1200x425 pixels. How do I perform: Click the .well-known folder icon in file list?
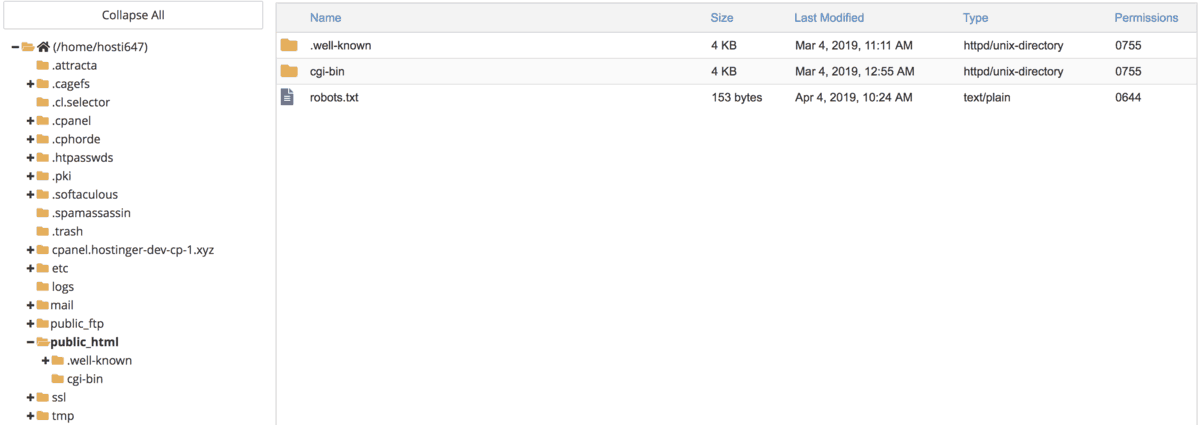tap(289, 45)
